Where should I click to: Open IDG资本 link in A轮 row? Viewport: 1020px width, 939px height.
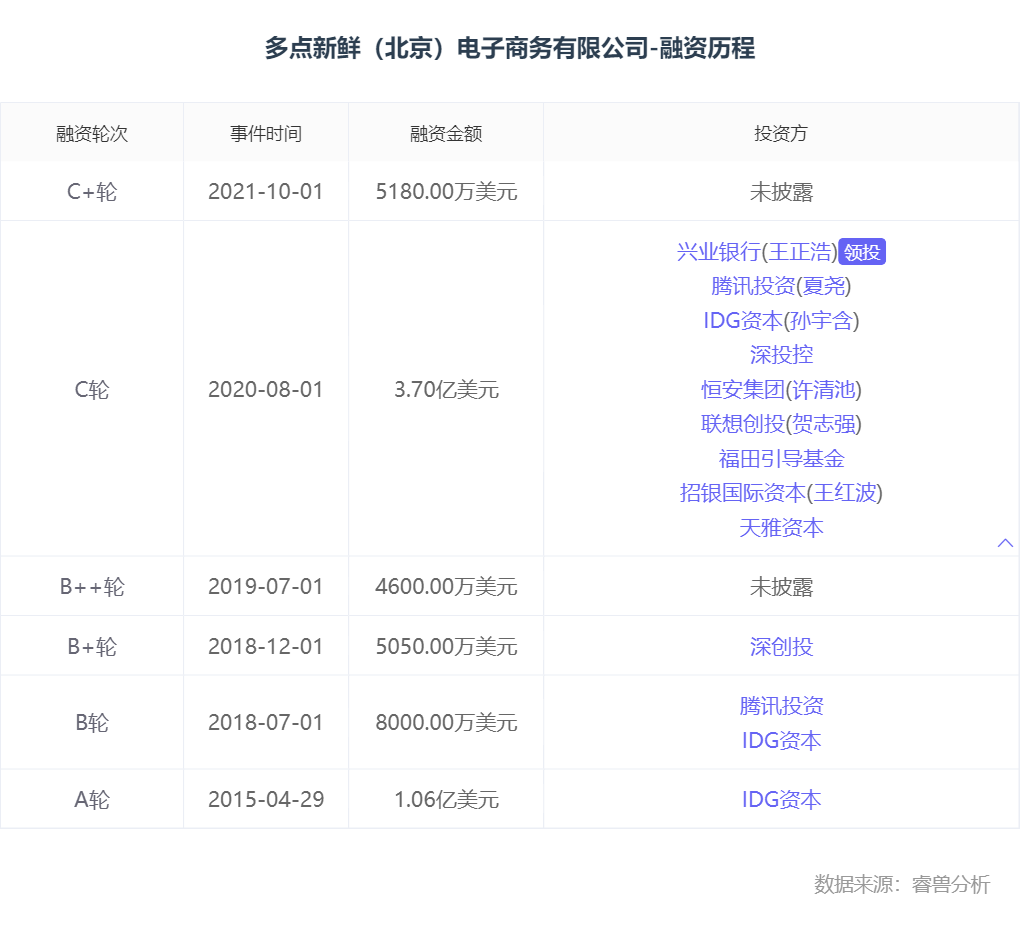781,800
